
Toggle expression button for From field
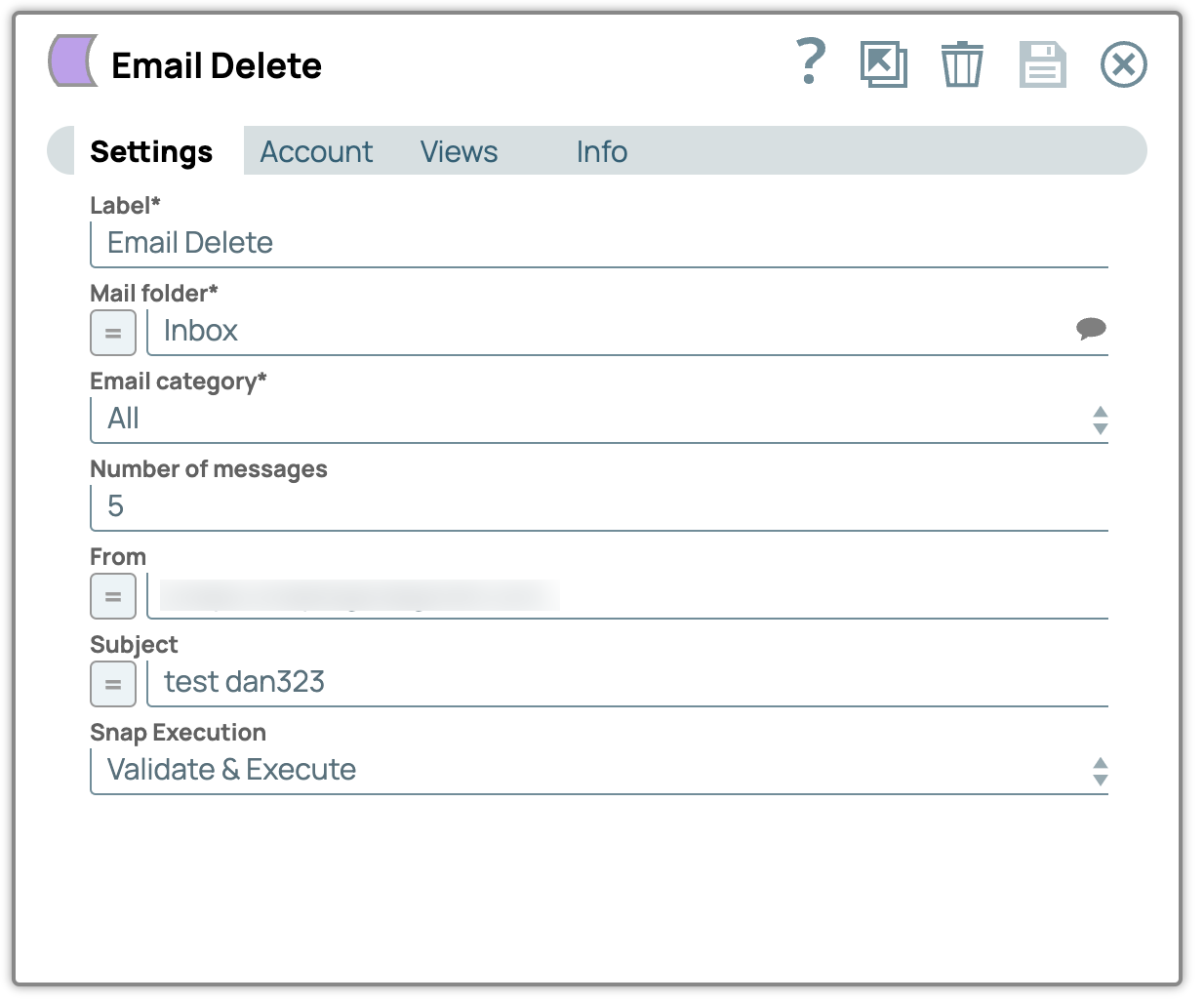point(113,596)
